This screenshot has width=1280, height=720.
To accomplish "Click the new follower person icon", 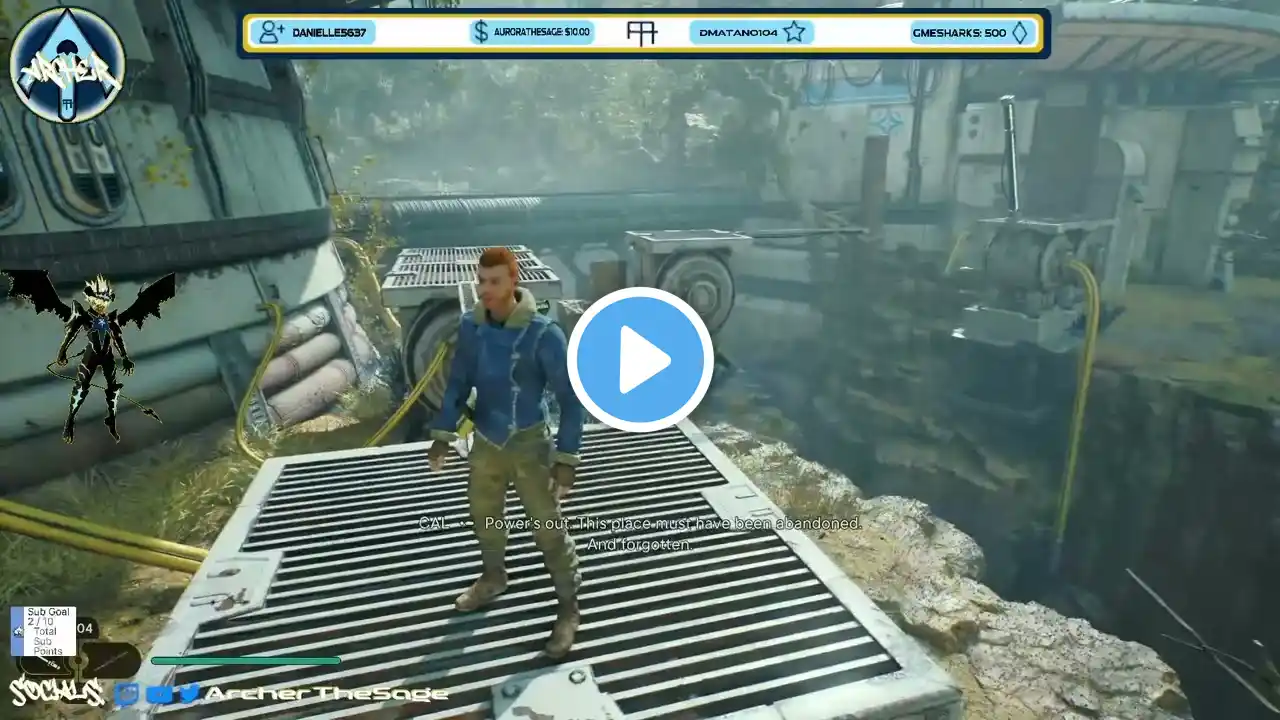I will click(x=271, y=32).
